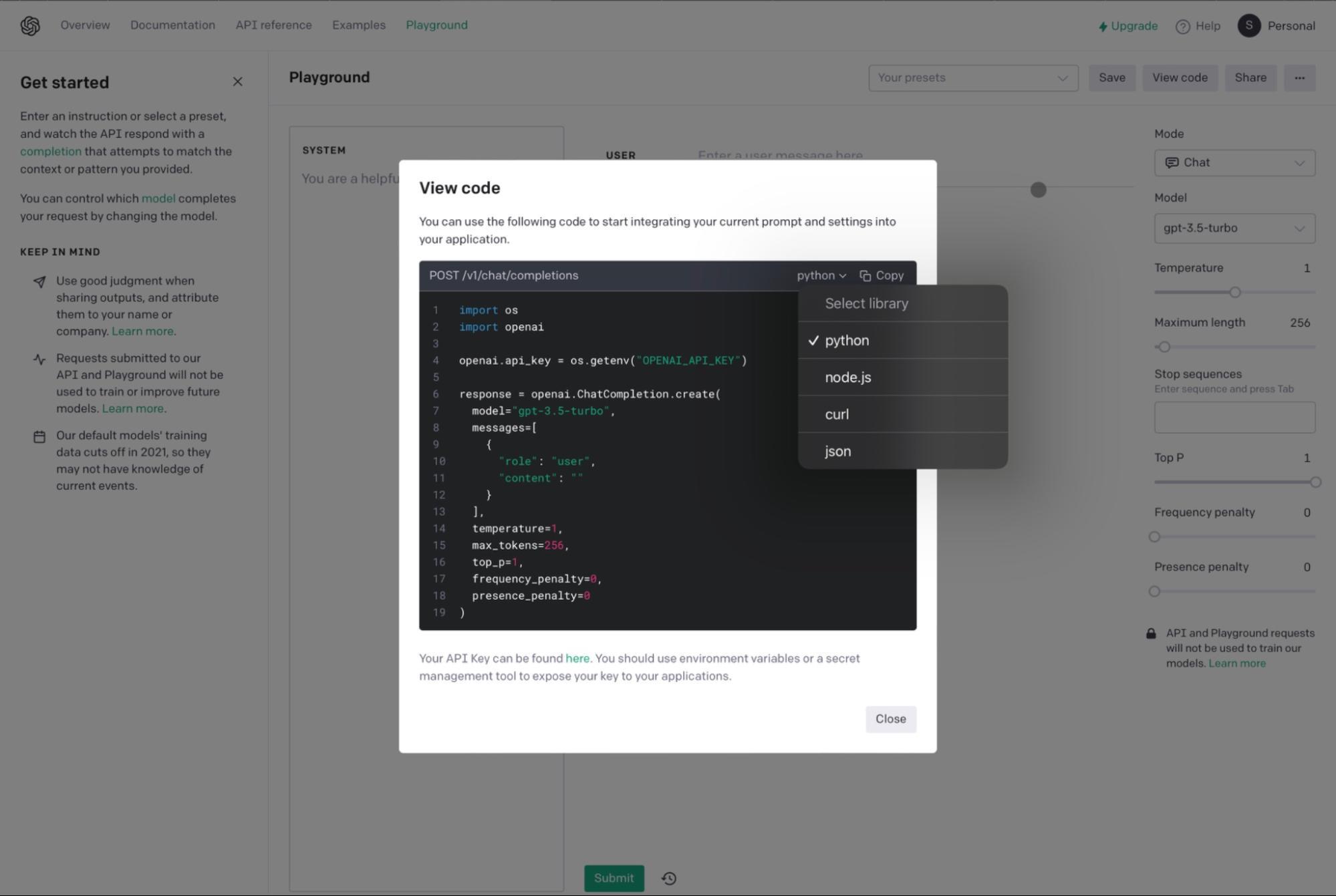The width and height of the screenshot is (1336, 896).
Task: Click the Maximum length value 256
Action: [x=1299, y=323]
